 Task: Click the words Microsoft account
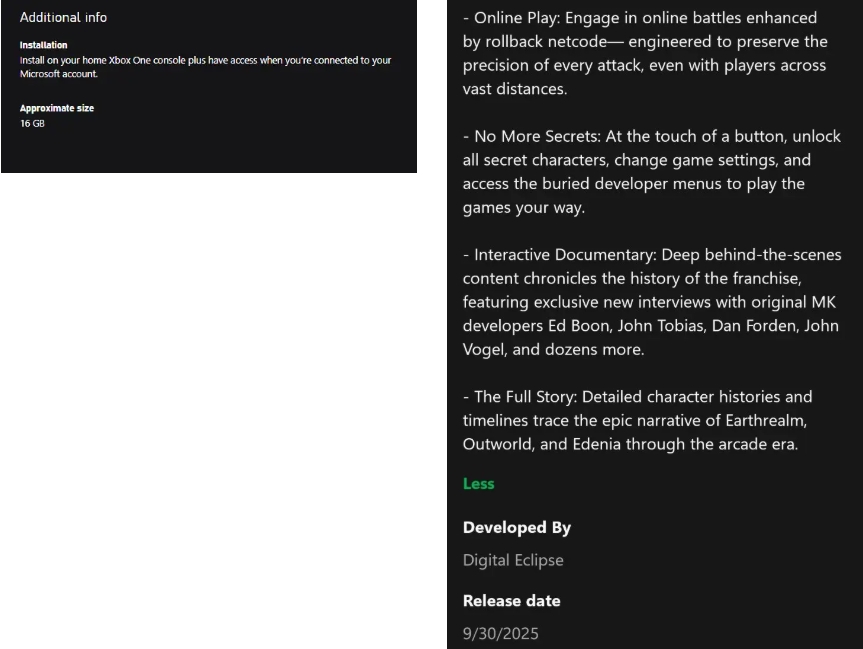point(58,74)
